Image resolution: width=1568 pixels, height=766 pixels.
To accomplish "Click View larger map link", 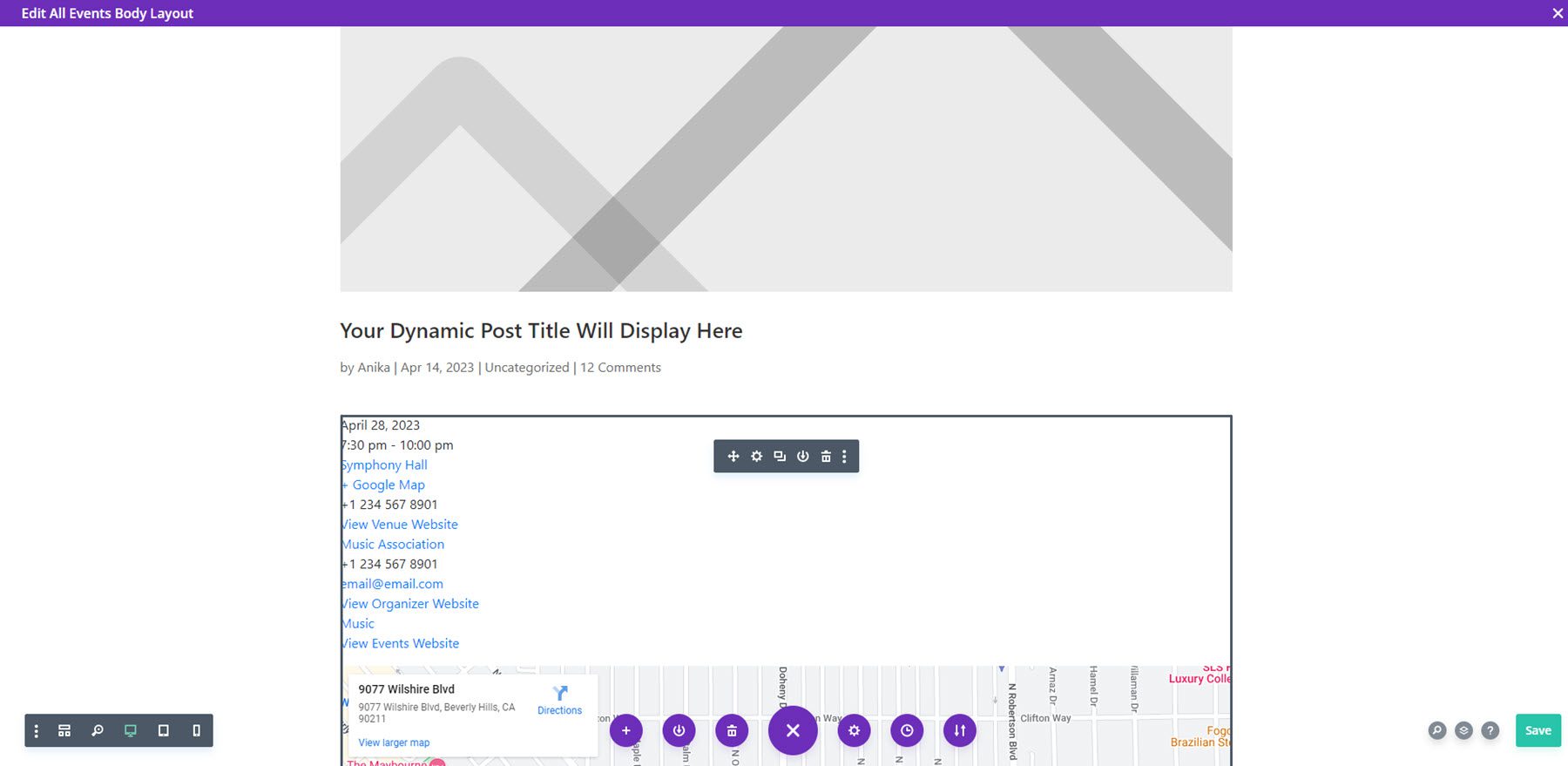I will 394,742.
